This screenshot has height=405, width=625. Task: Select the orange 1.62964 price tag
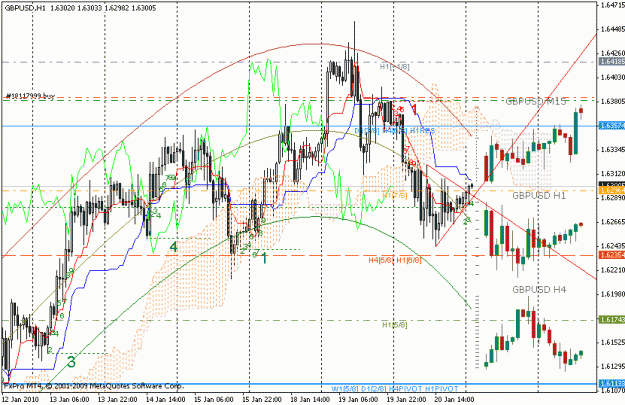pyautogui.click(x=612, y=191)
